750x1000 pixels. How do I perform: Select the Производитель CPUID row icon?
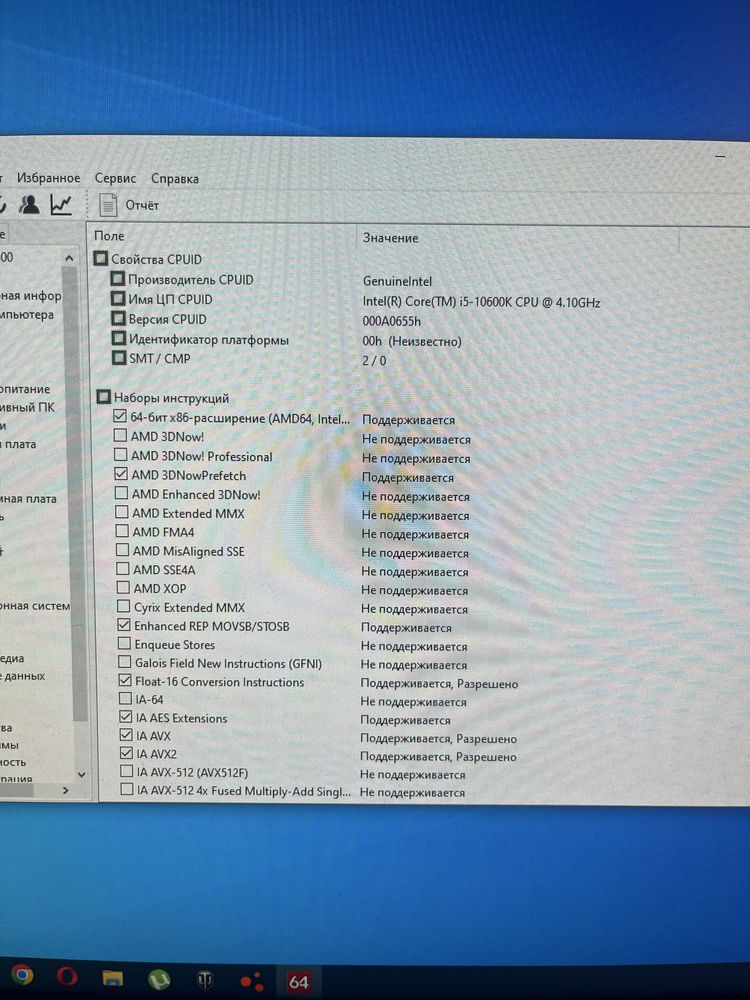click(117, 279)
